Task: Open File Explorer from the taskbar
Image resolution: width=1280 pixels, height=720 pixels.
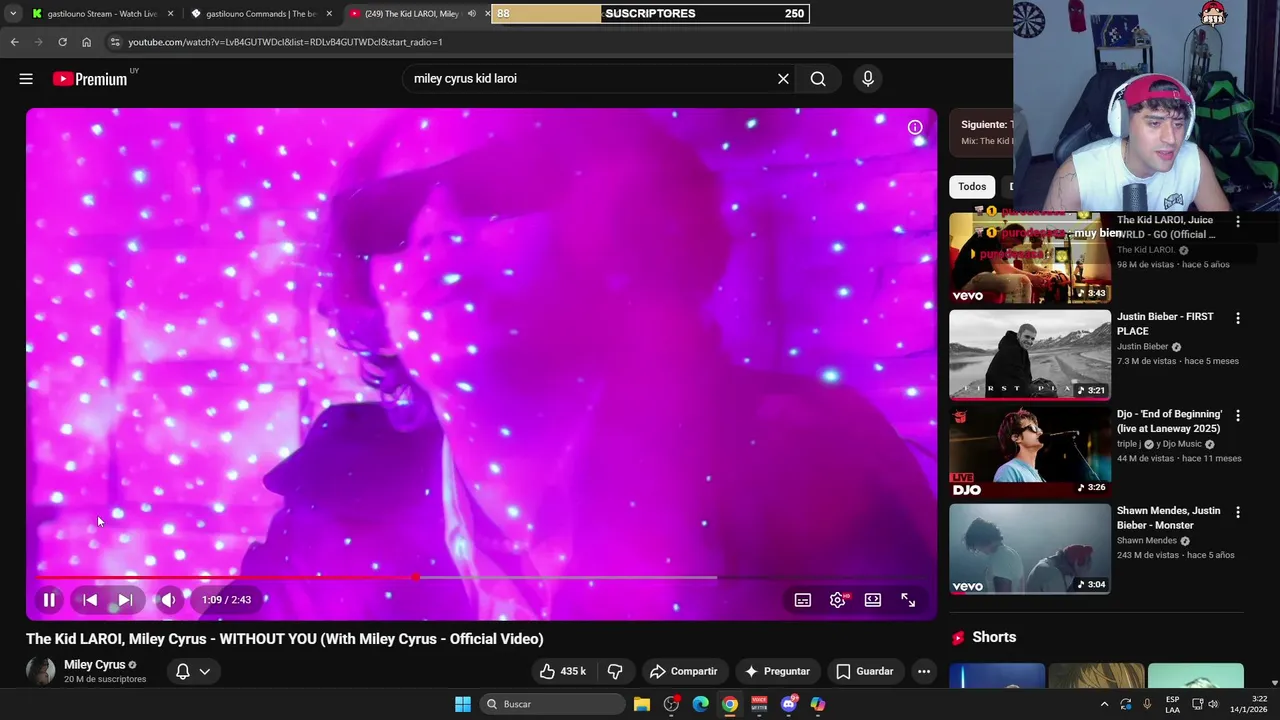Action: pos(642,704)
